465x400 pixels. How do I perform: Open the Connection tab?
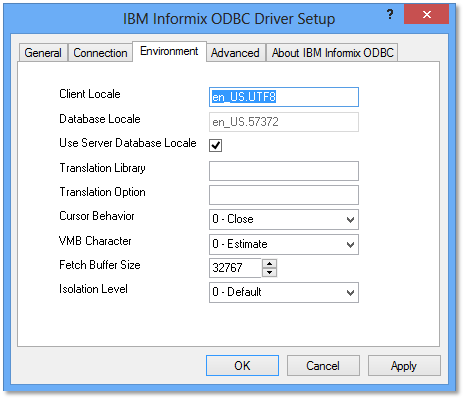click(x=100, y=53)
